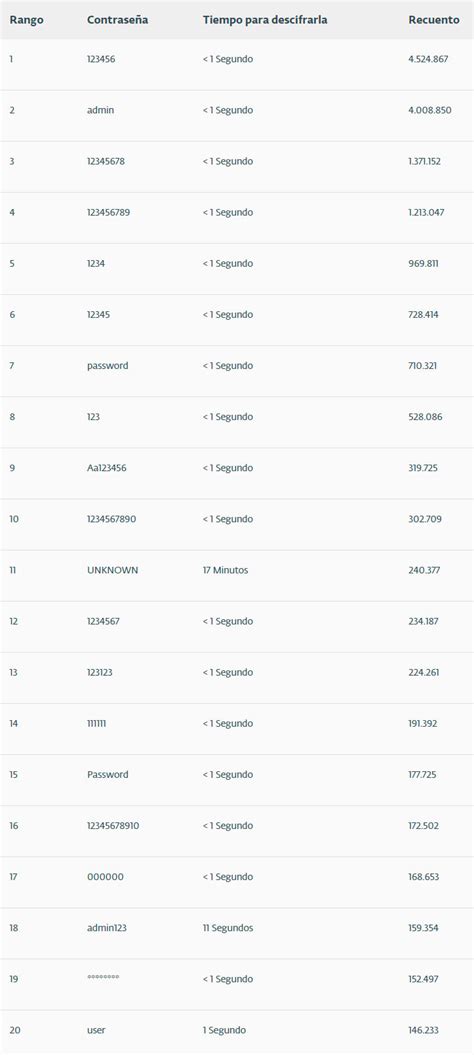Click the count 4.008.850

[x=430, y=110]
